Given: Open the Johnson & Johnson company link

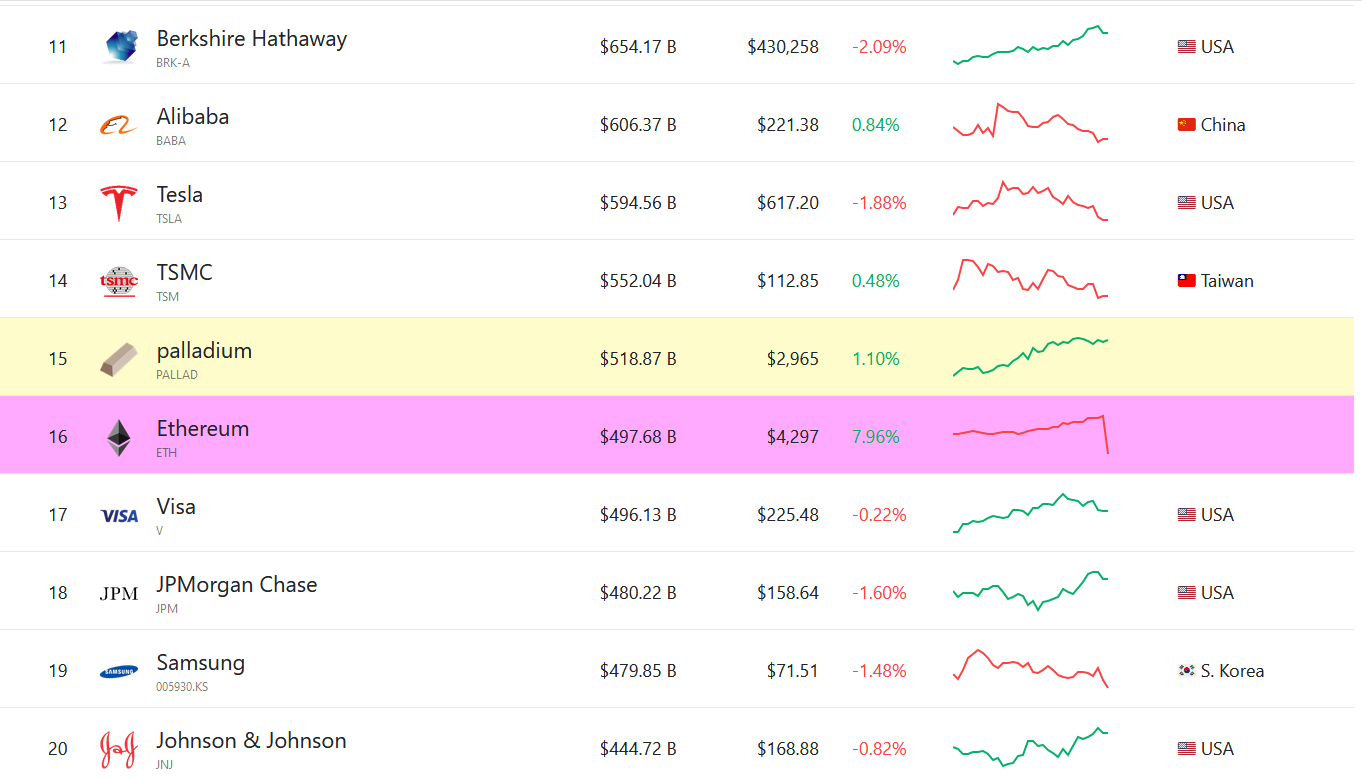Looking at the screenshot, I should click(x=251, y=741).
